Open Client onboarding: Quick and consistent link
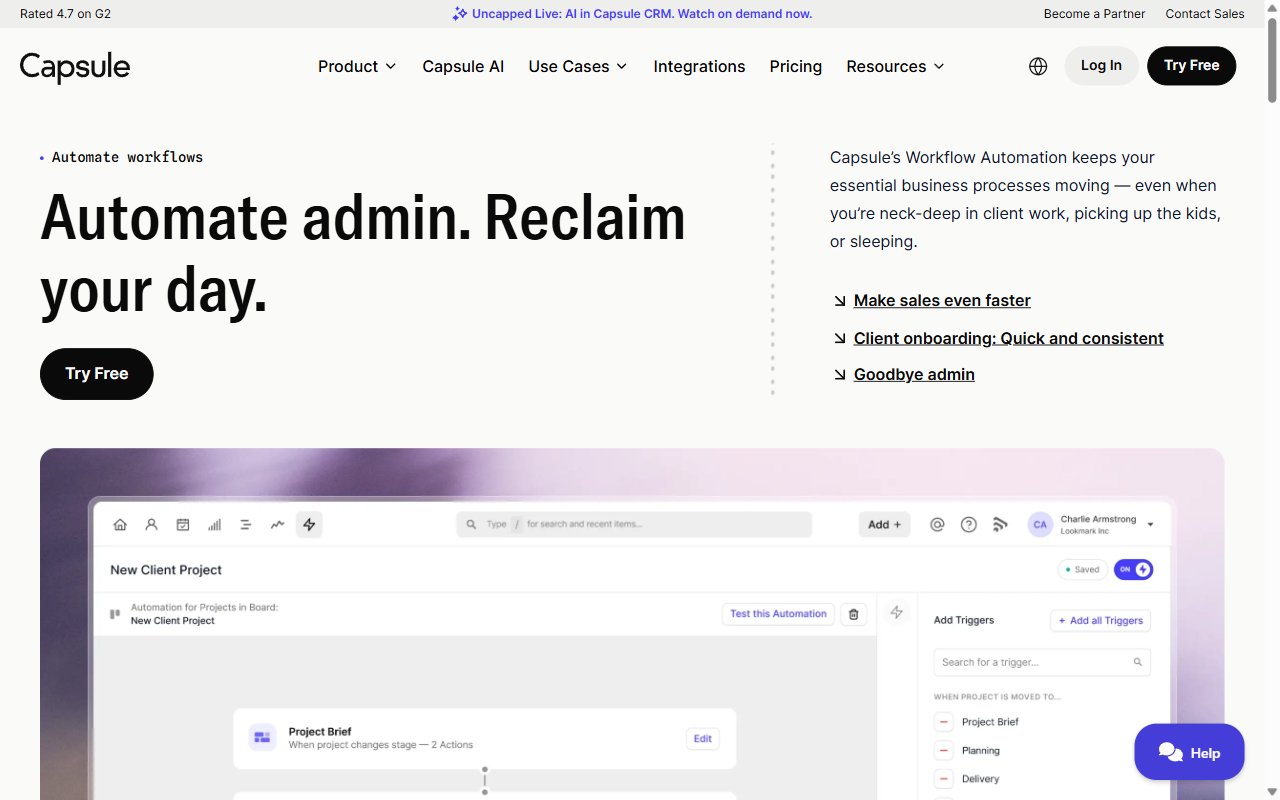This screenshot has height=800, width=1280. pos(1008,338)
